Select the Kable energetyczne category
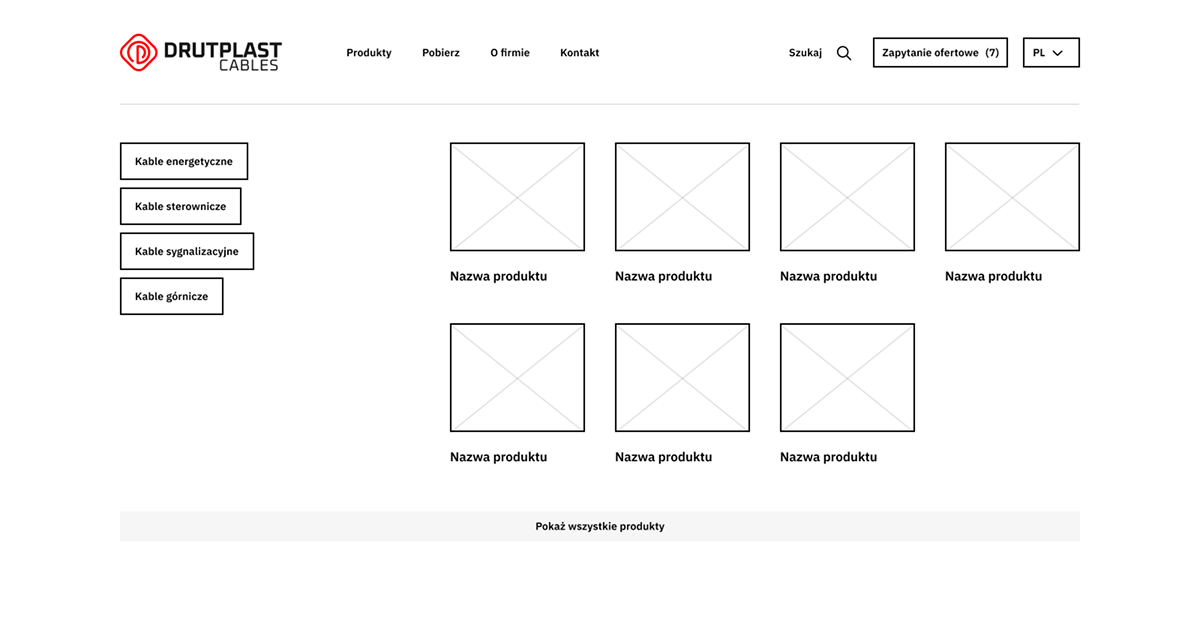The width and height of the screenshot is (1200, 630). 184,161
